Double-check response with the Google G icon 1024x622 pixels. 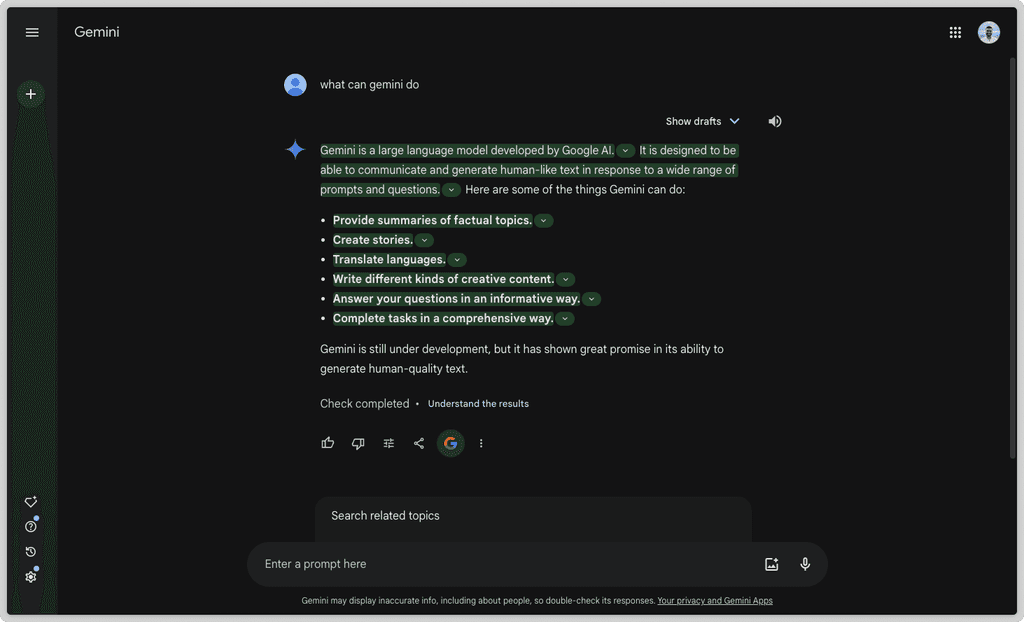tap(450, 443)
